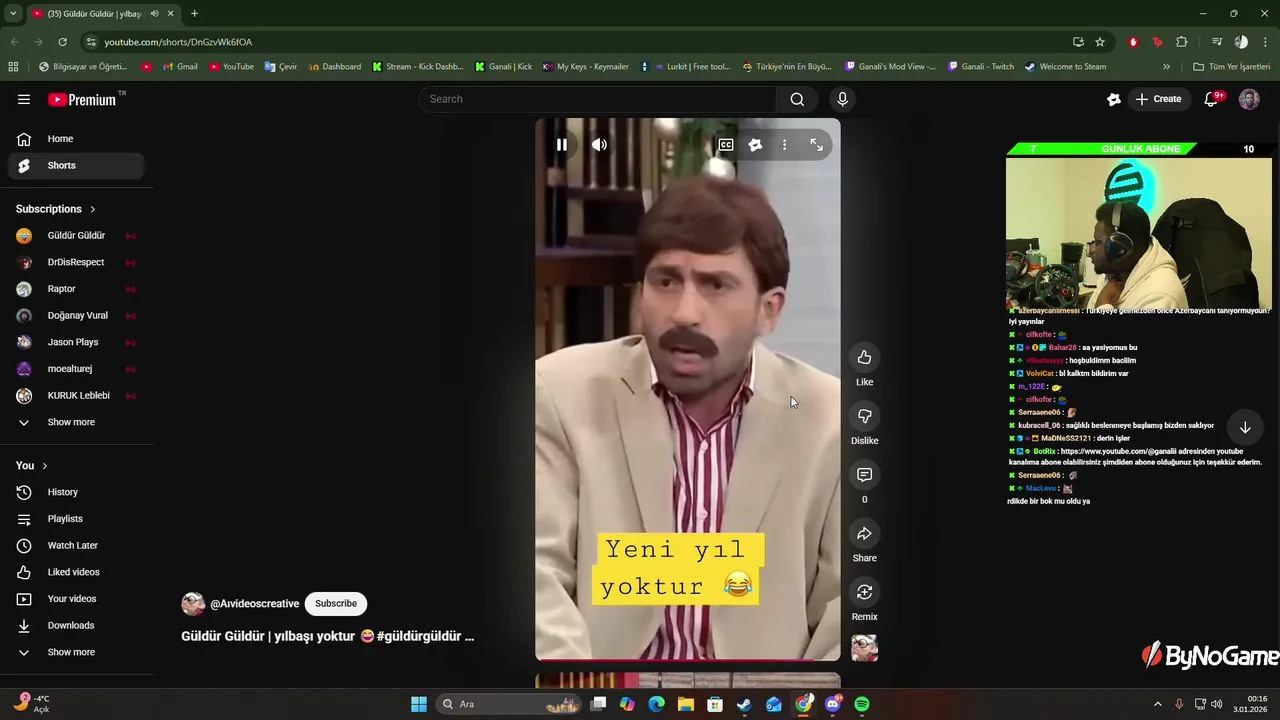Click the search magnifier button
The height and width of the screenshot is (720, 1280).
point(797,99)
